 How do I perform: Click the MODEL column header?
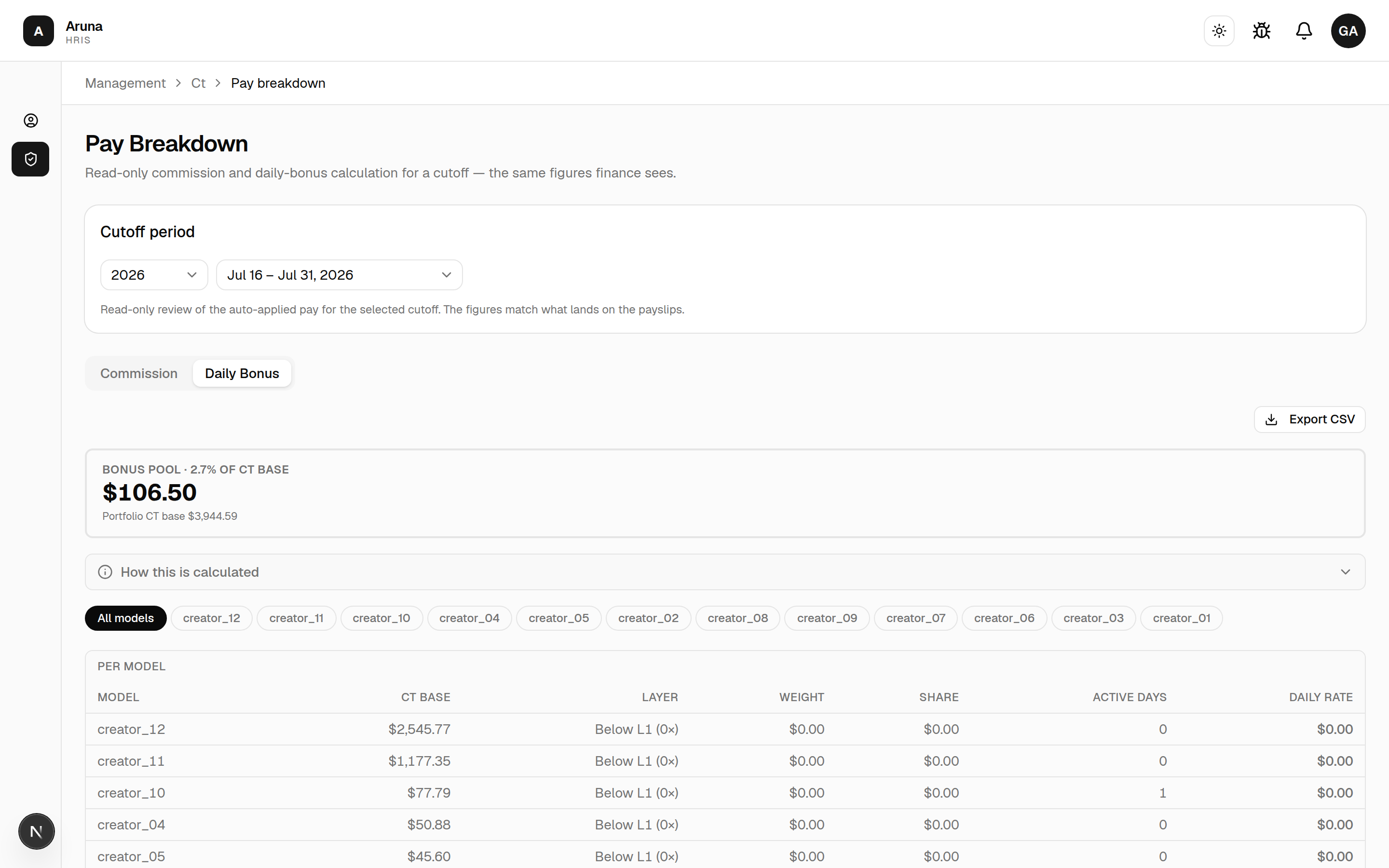118,697
